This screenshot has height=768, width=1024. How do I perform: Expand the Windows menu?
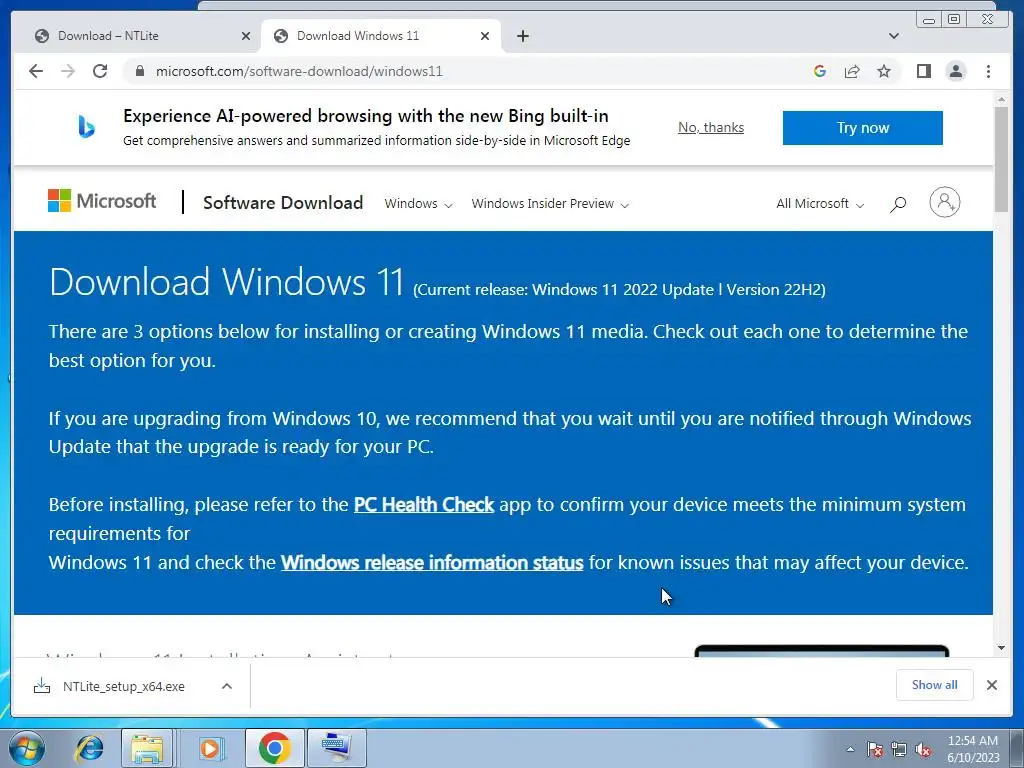pyautogui.click(x=418, y=204)
